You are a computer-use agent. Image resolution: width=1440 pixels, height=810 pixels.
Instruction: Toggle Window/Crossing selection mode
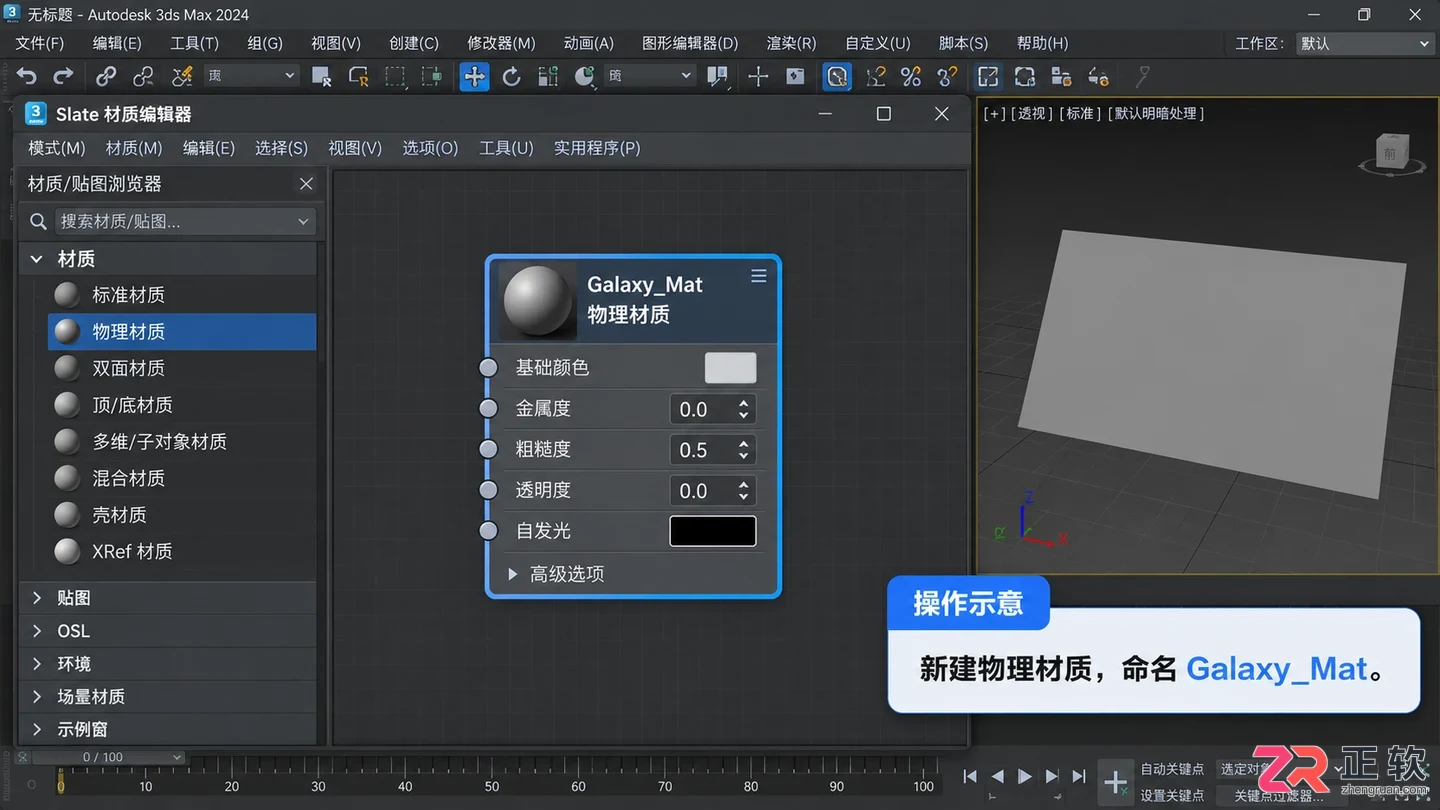tap(431, 76)
